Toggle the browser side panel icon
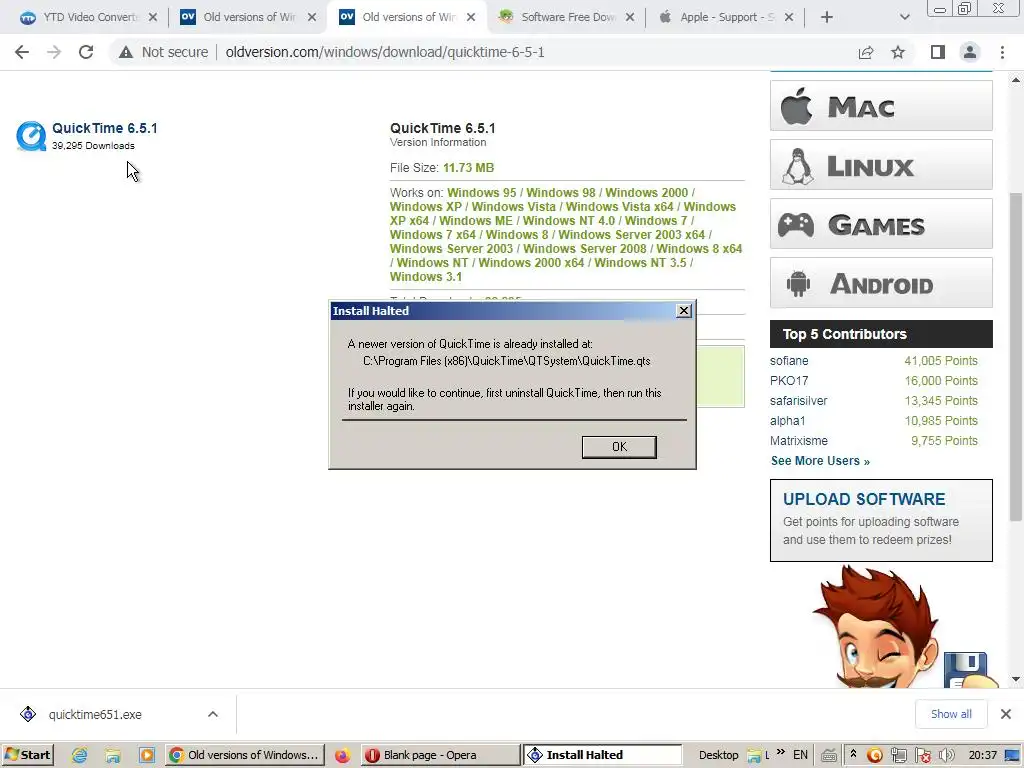 pos(938,52)
